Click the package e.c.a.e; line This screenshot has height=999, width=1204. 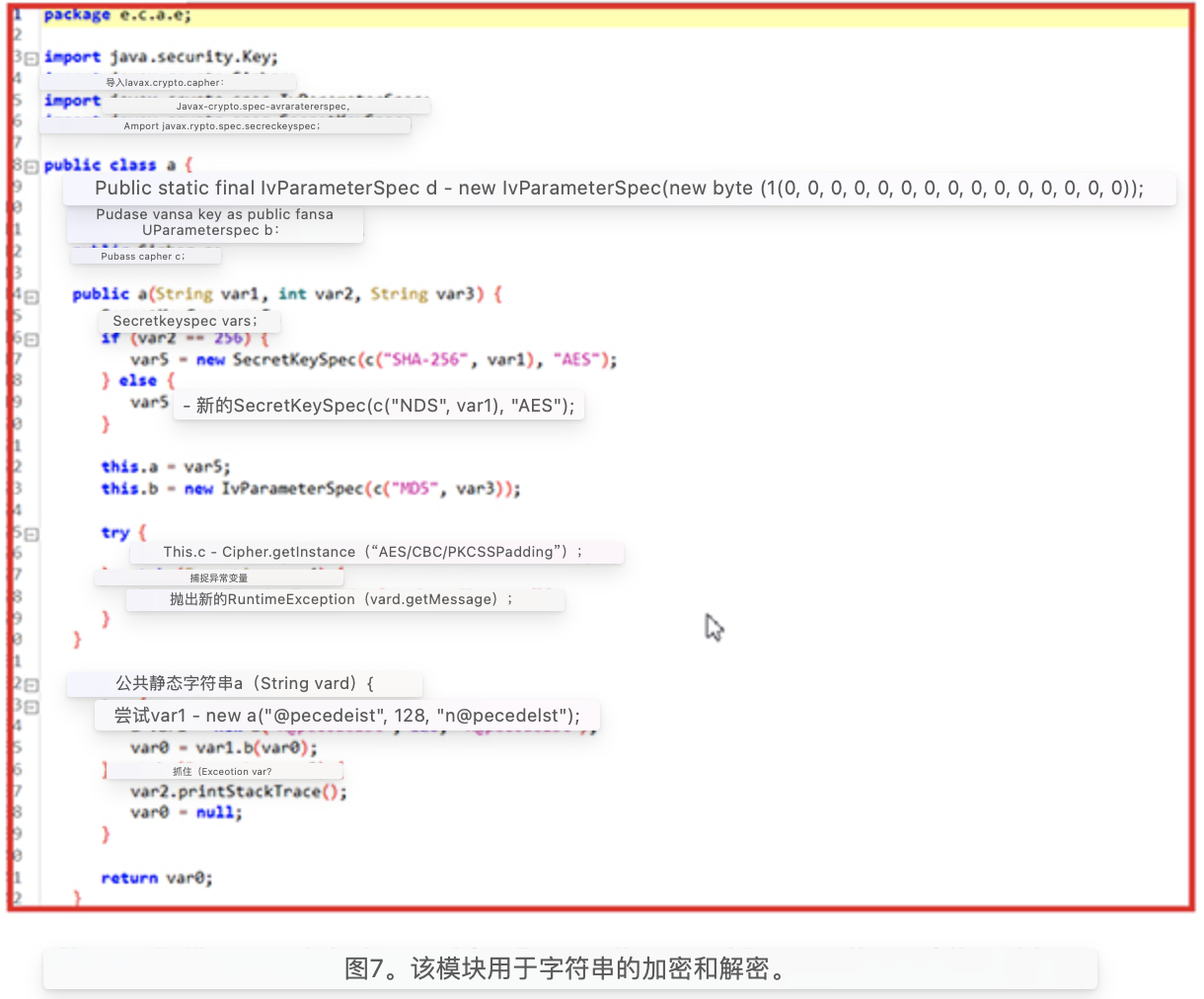[x=117, y=15]
